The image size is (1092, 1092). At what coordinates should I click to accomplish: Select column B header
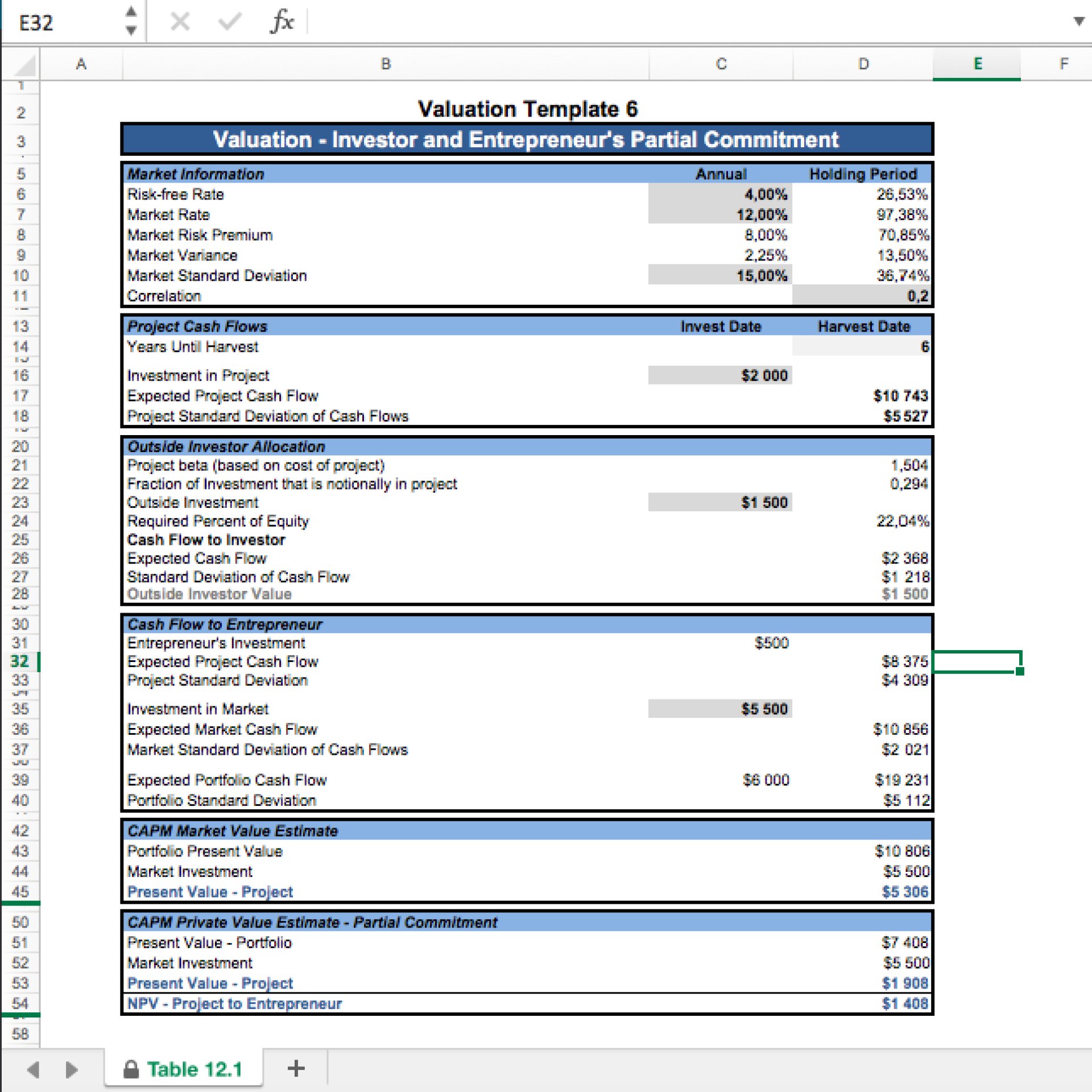[x=386, y=64]
